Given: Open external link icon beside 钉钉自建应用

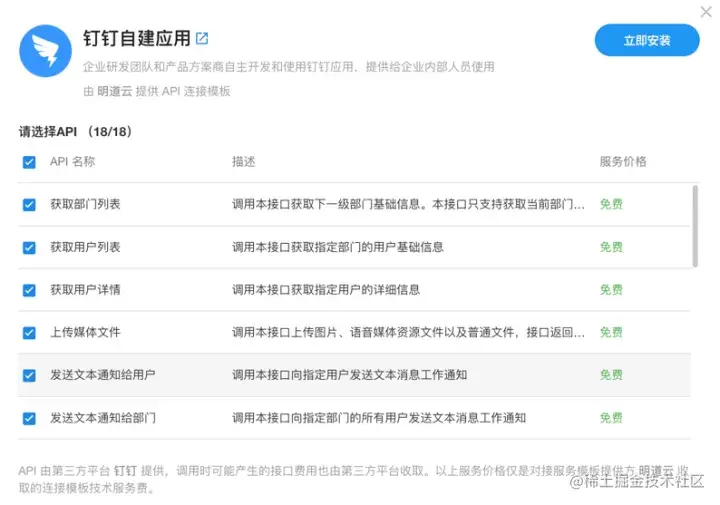Looking at the screenshot, I should pyautogui.click(x=202, y=38).
